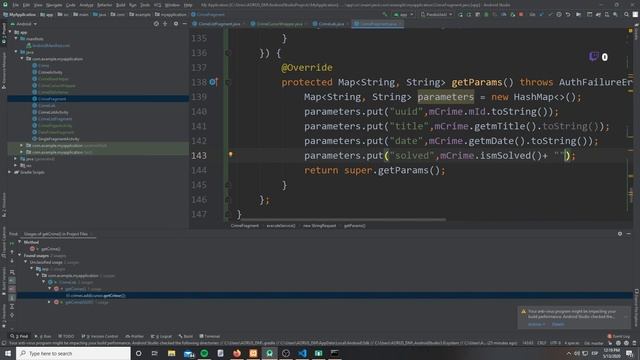Switch to the CrimeLab.java editor tab
Viewport: 640px width, 360px height.
click(x=331, y=24)
